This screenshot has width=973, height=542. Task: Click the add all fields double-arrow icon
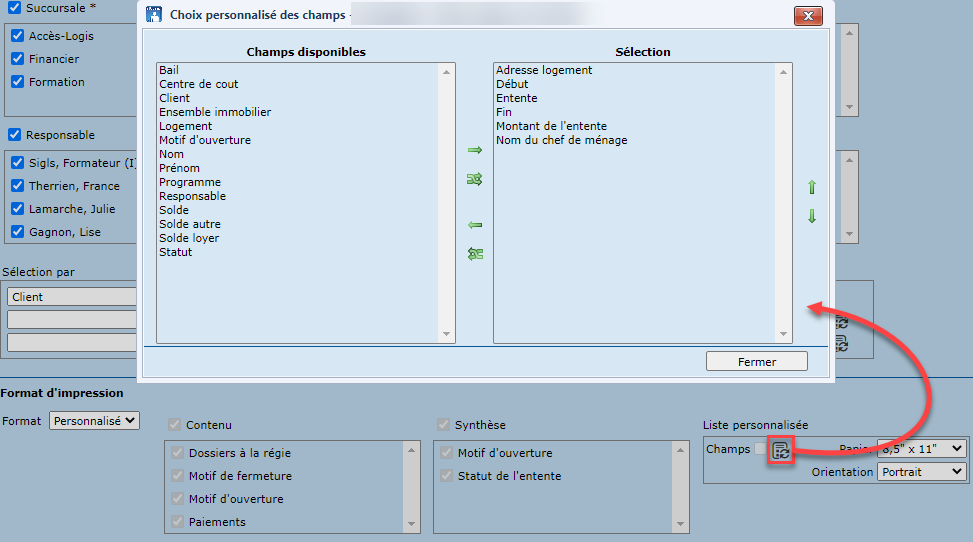click(x=475, y=180)
